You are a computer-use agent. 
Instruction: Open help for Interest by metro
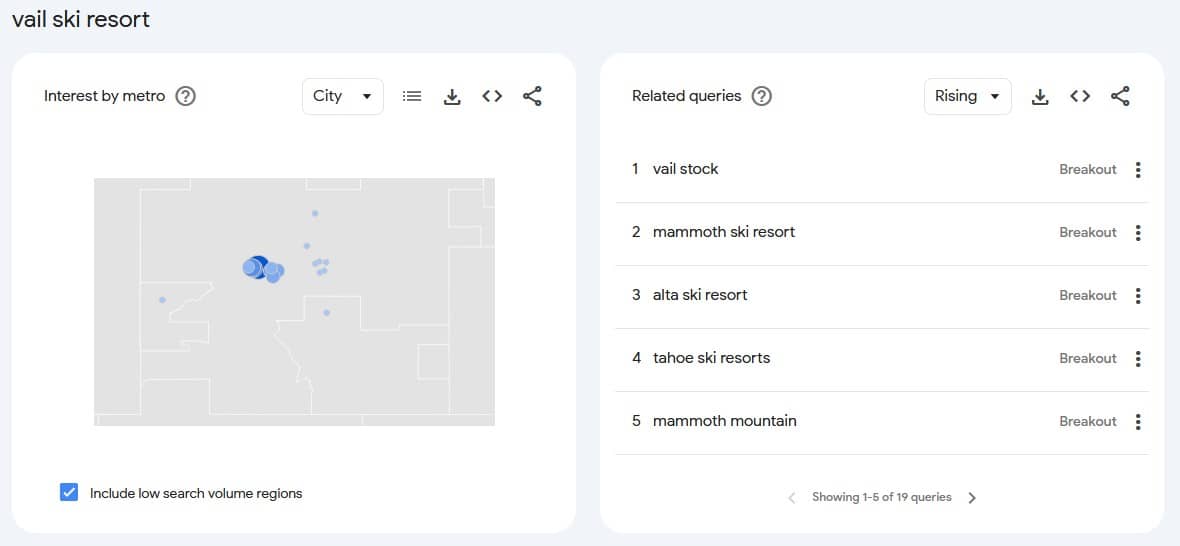pyautogui.click(x=185, y=96)
